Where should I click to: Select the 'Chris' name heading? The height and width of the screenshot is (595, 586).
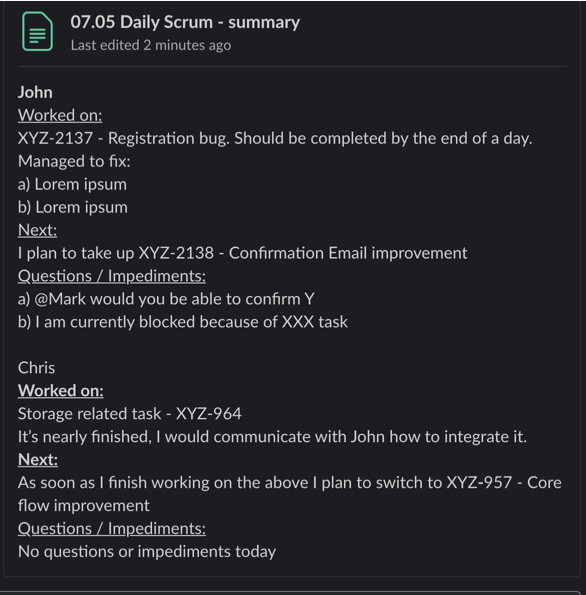[x=36, y=368]
